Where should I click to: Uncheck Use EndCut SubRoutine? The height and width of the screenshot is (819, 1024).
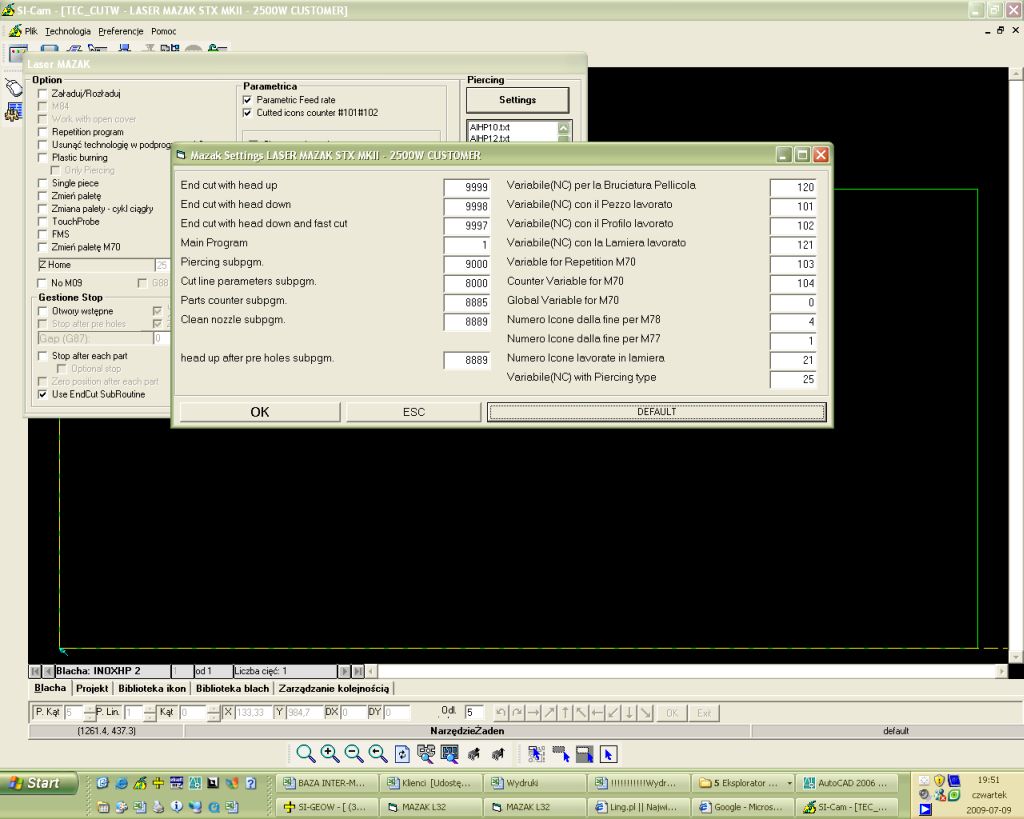click(x=42, y=394)
